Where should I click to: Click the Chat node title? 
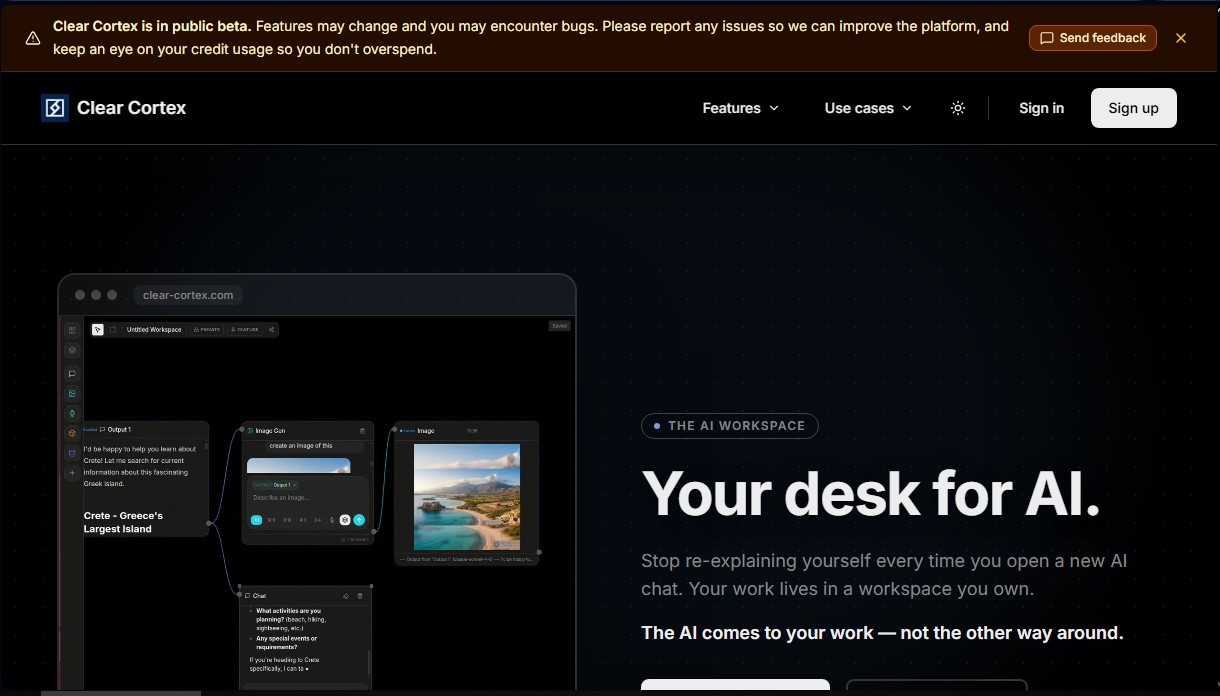[259, 596]
